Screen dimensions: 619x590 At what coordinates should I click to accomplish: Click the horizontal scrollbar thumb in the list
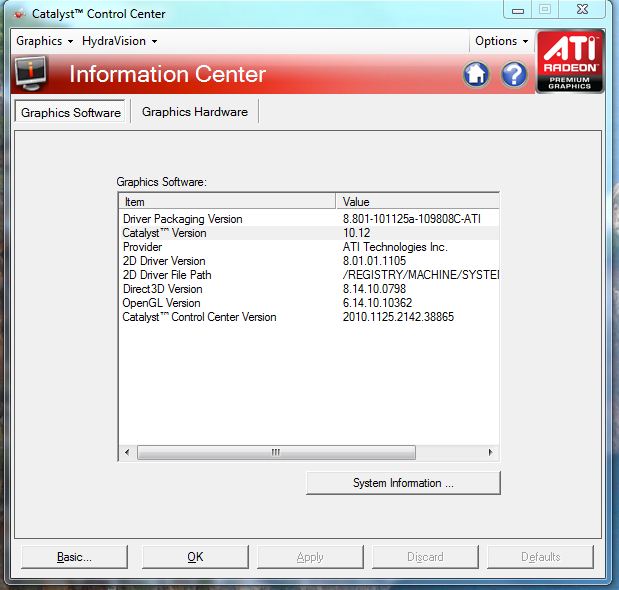(x=276, y=452)
